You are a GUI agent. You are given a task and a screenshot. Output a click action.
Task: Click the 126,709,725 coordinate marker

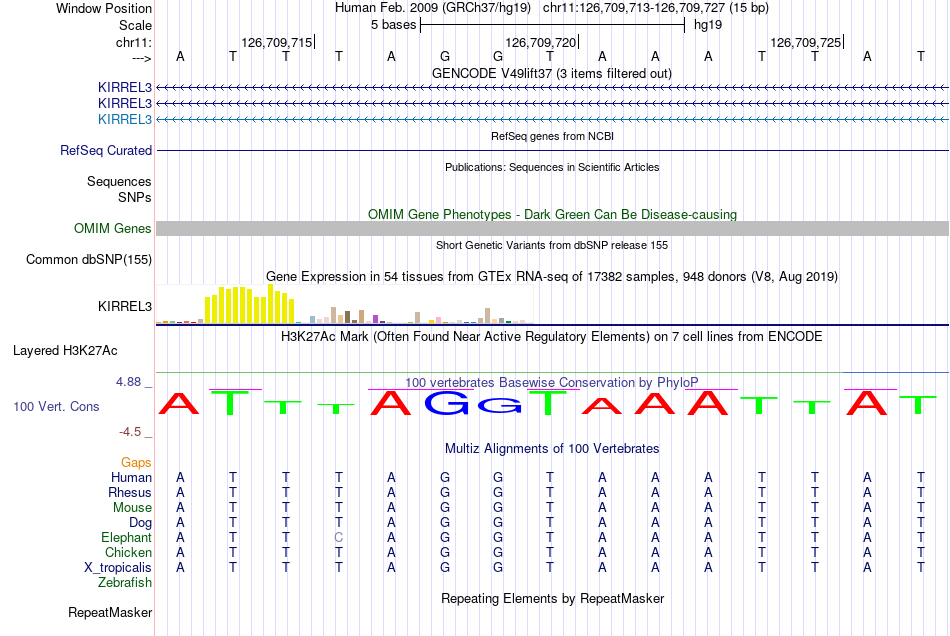(x=806, y=42)
